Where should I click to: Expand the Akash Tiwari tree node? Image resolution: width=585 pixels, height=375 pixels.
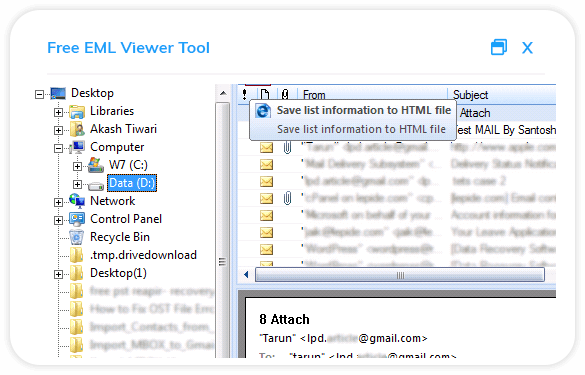click(58, 130)
